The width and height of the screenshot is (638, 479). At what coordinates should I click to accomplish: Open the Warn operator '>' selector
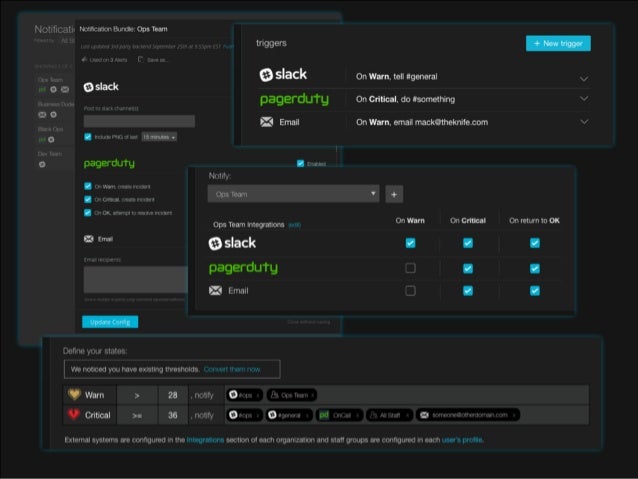pyautogui.click(x=137, y=395)
